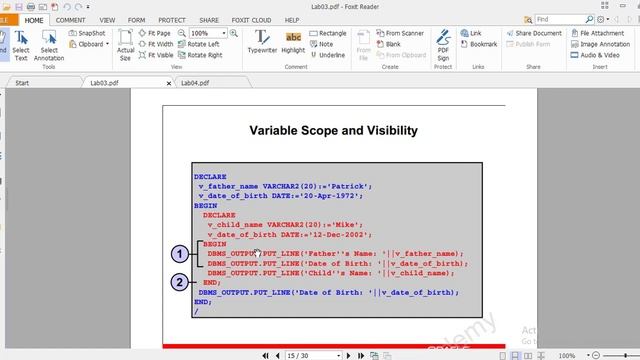Switch to single page layout icon
The height and width of the screenshot is (360, 640).
coord(503,356)
